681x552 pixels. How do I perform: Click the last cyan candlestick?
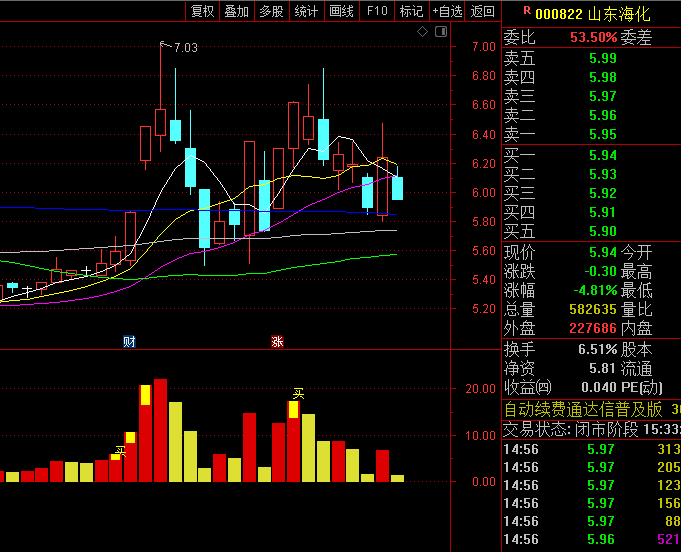397,188
